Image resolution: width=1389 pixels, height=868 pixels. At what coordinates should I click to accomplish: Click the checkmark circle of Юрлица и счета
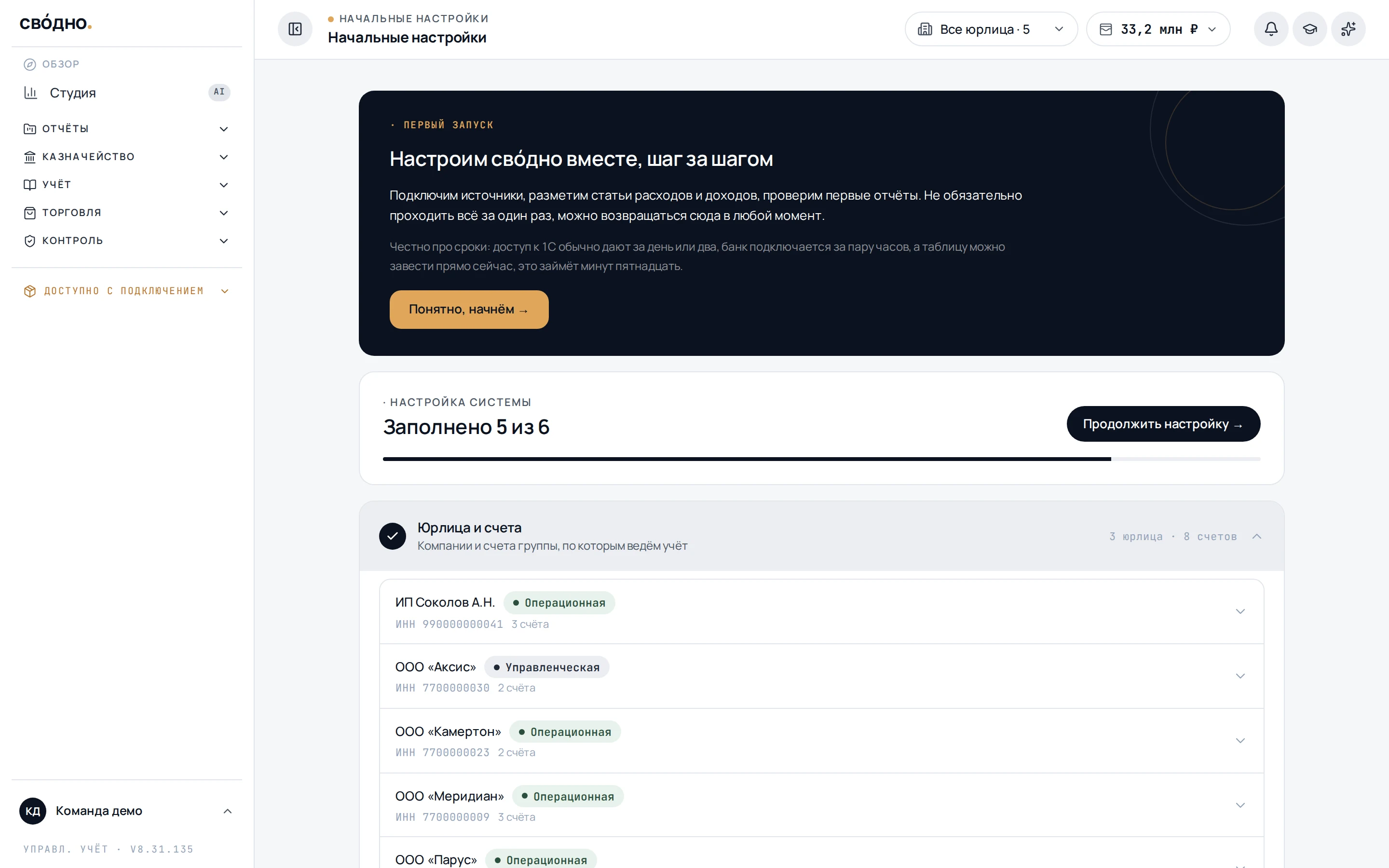[393, 536]
